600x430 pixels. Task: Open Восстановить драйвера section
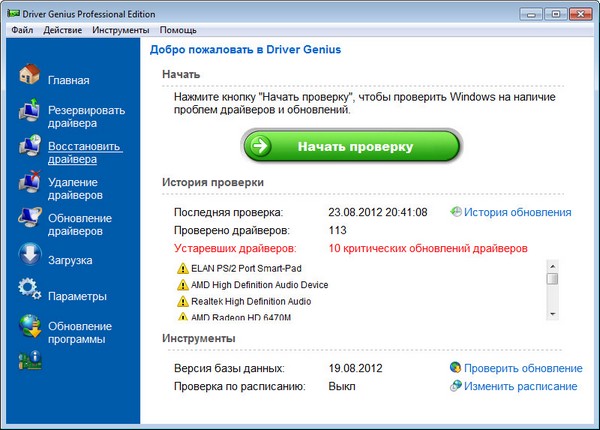[x=85, y=152]
